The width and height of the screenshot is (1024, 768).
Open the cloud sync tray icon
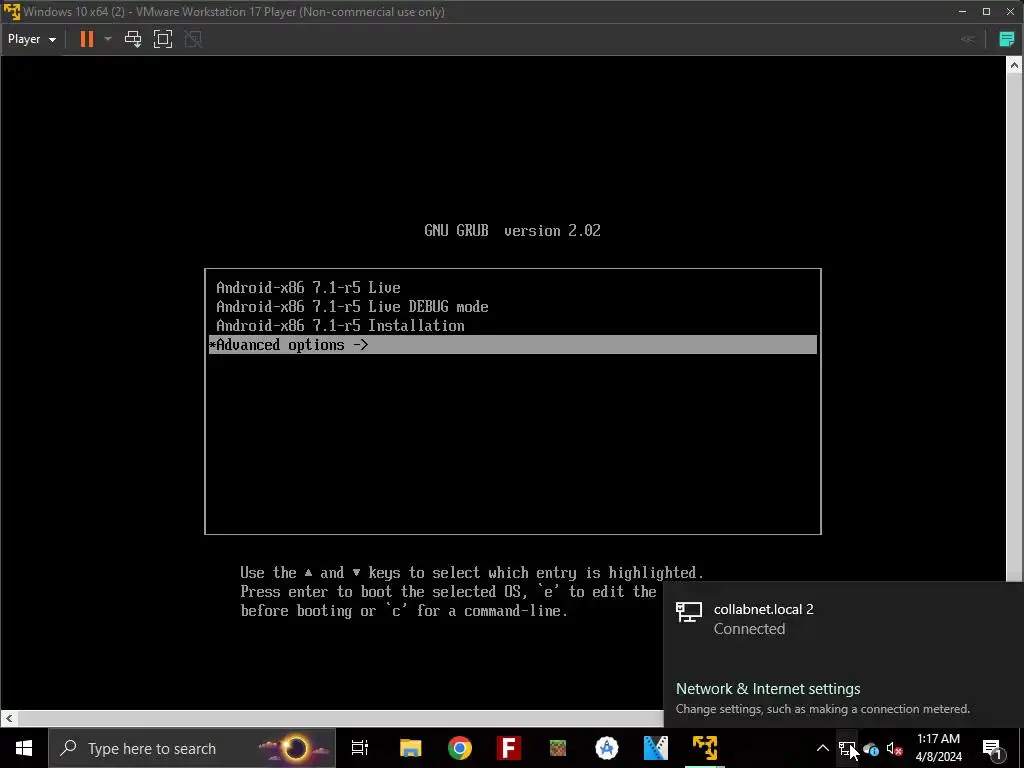click(x=871, y=749)
